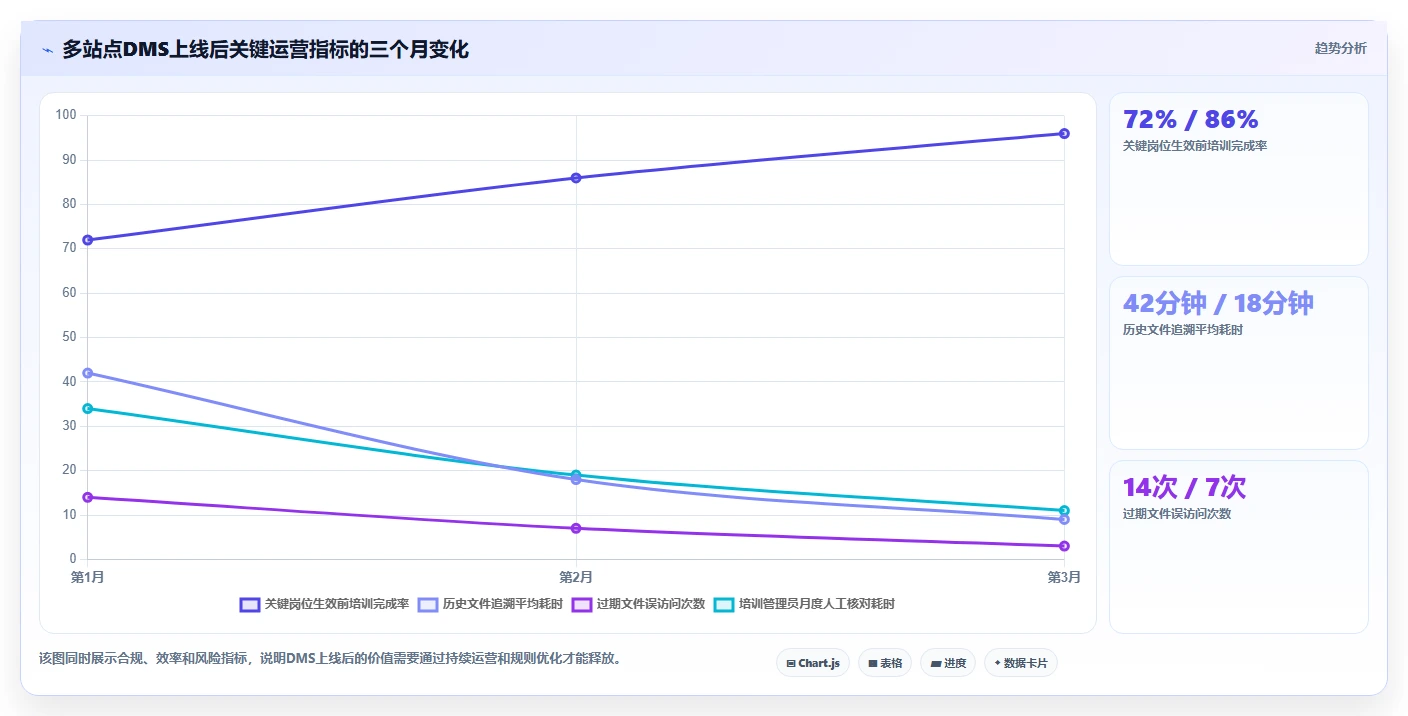Screen dimensions: 1408x716
Task: Click the 进度 tag
Action: click(x=948, y=663)
